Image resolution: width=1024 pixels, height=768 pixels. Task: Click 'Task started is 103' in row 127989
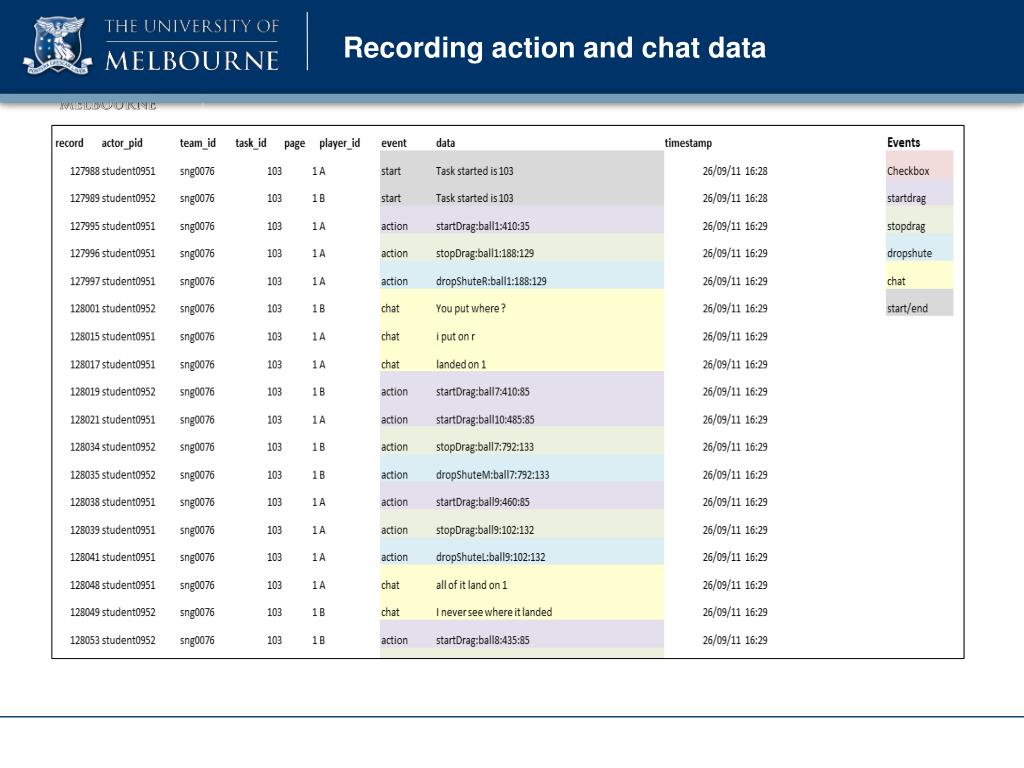coord(475,199)
